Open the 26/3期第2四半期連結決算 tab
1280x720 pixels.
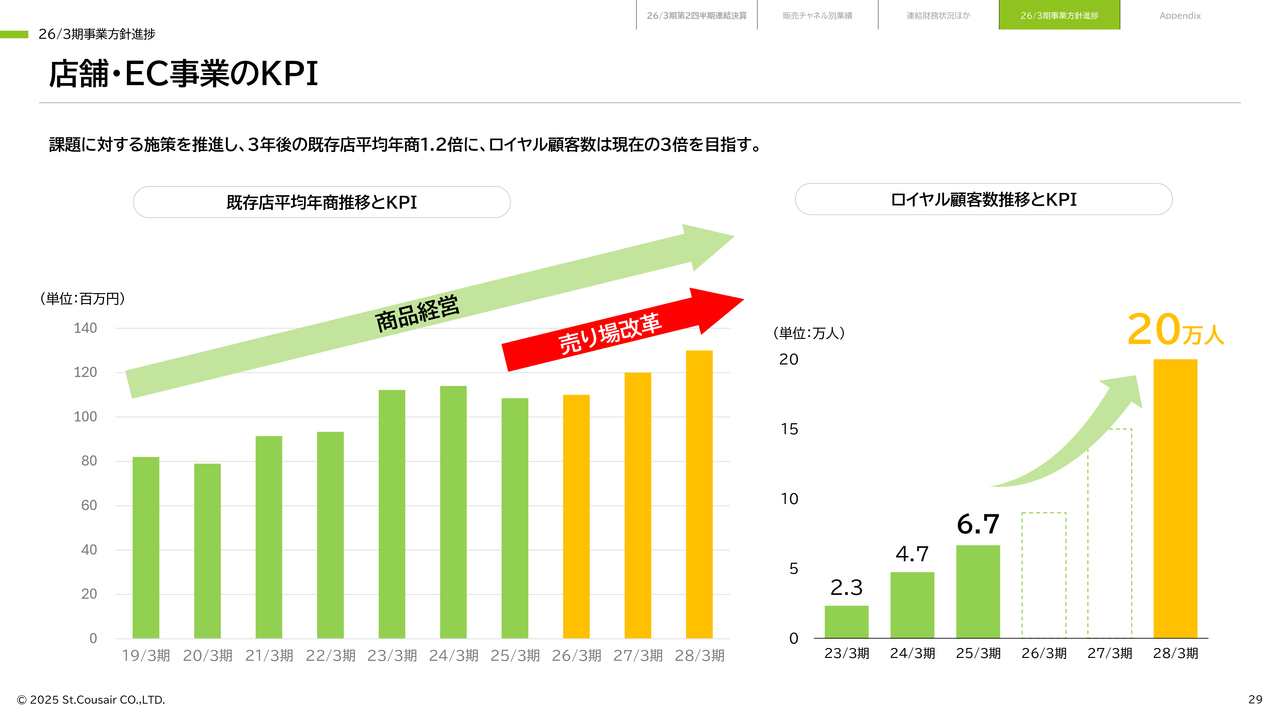coord(696,15)
